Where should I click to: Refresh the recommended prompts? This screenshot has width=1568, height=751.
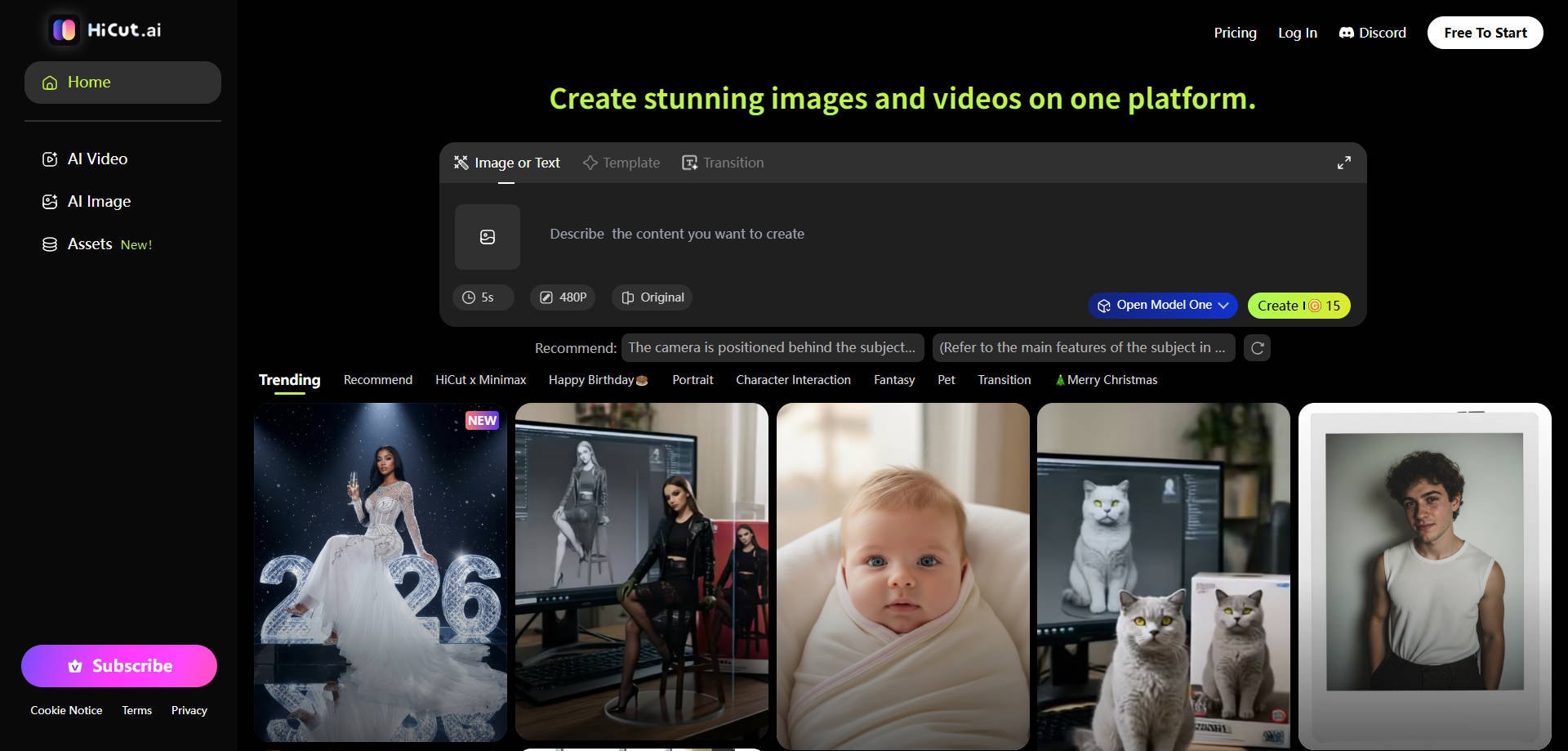tap(1258, 348)
